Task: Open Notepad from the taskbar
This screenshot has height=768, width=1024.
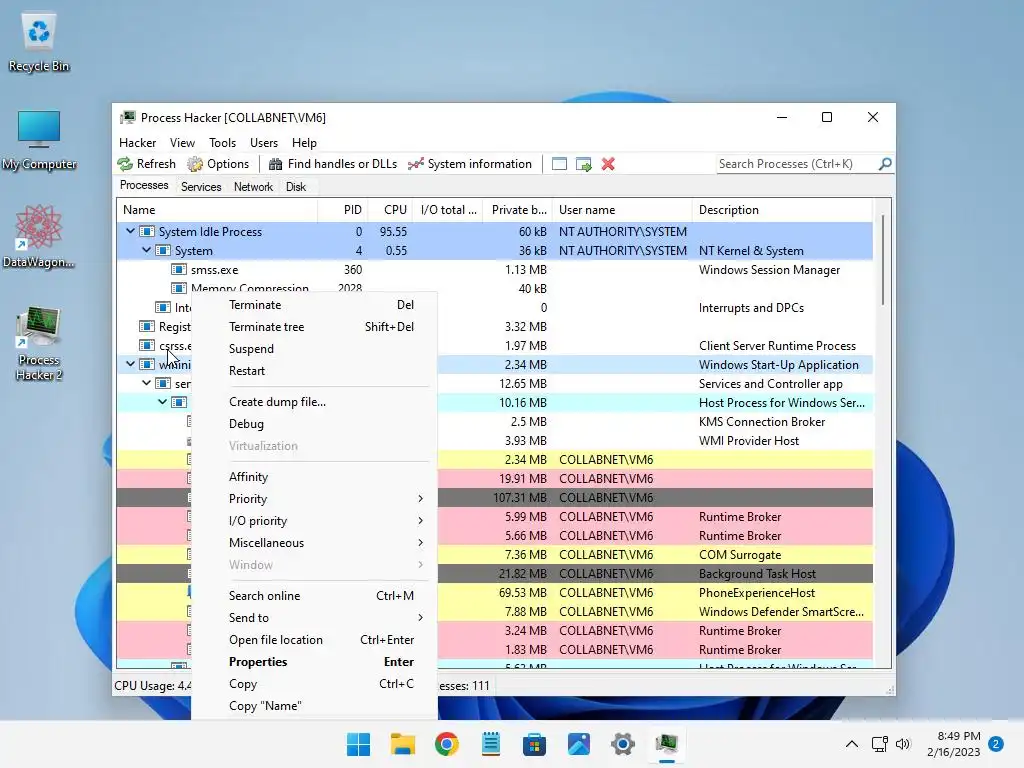Action: (490, 744)
